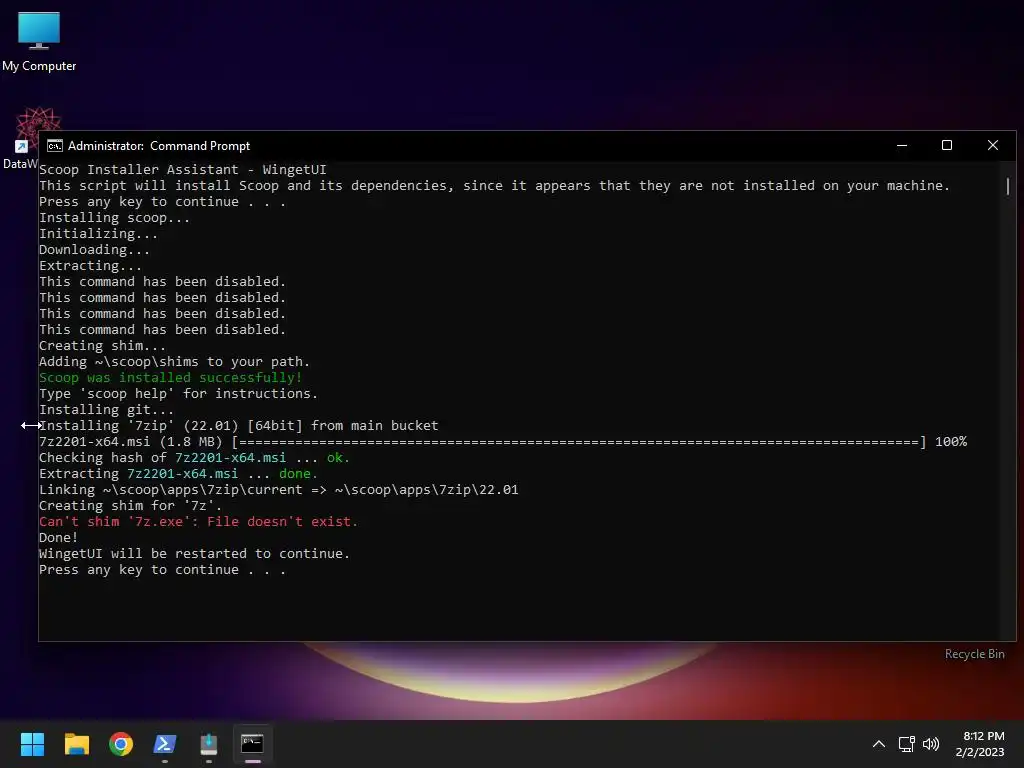Click the 'Installing scoop...' output line
Screen dimensions: 1024x768
point(114,218)
